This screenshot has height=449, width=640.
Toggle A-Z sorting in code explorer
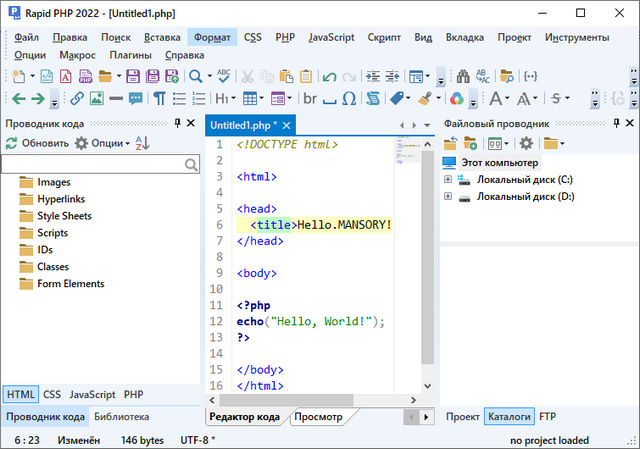click(x=142, y=143)
